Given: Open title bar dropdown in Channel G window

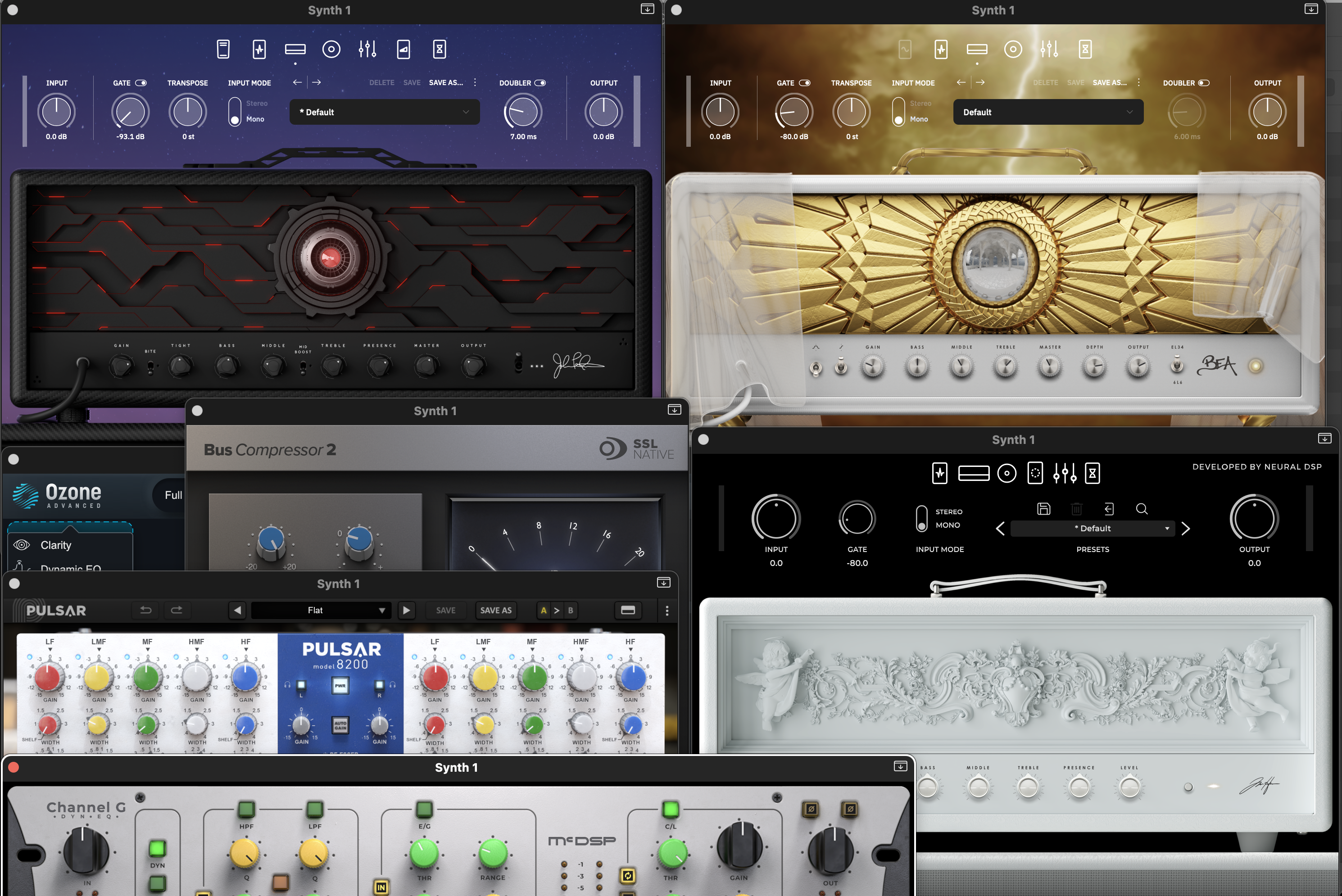Looking at the screenshot, I should 900,766.
